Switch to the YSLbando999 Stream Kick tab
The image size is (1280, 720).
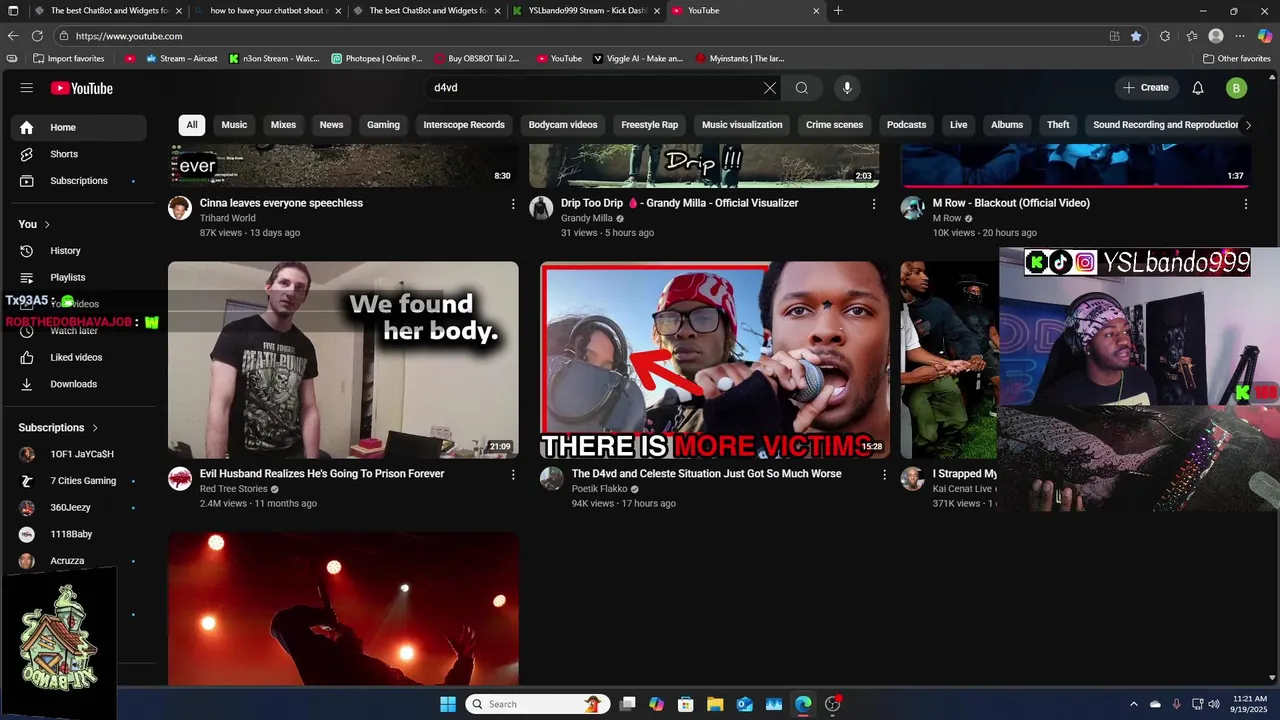click(585, 11)
